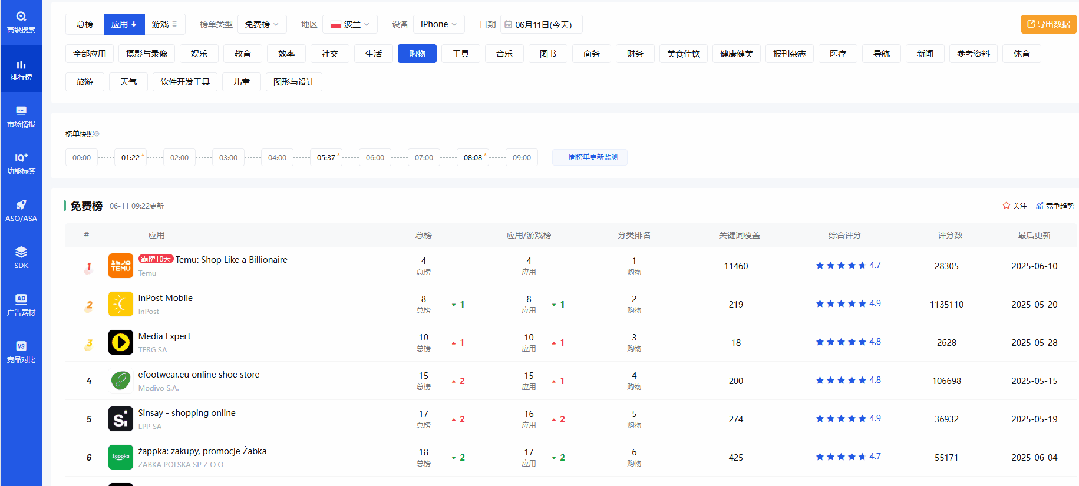This screenshot has height=486, width=1079.
Task: Open the IQ sidebar item
Action: (x=21, y=162)
